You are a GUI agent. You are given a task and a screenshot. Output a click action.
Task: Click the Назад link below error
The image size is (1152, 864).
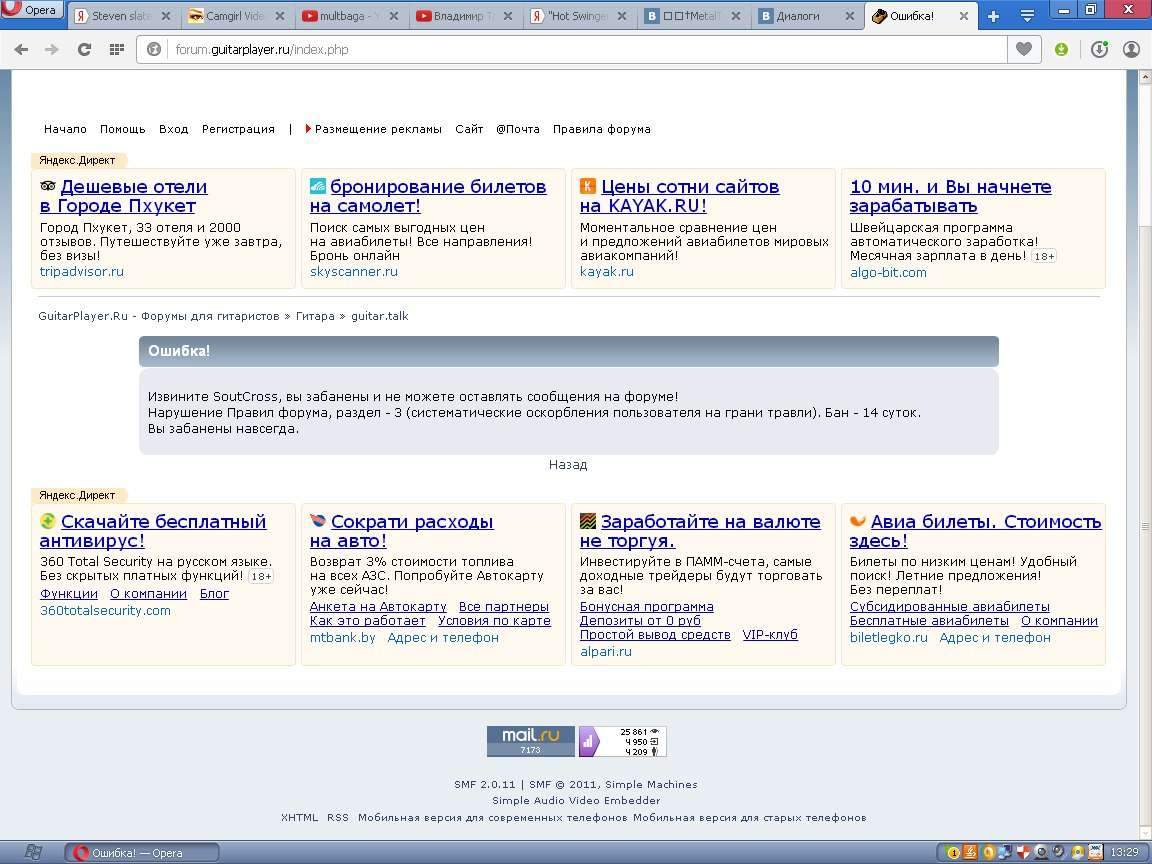pyautogui.click(x=568, y=465)
